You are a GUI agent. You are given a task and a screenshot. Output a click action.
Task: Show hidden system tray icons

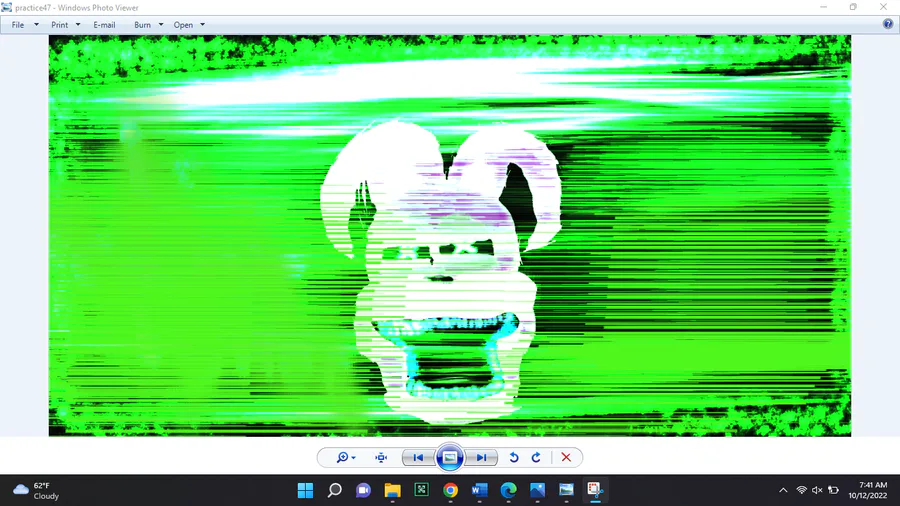point(783,490)
